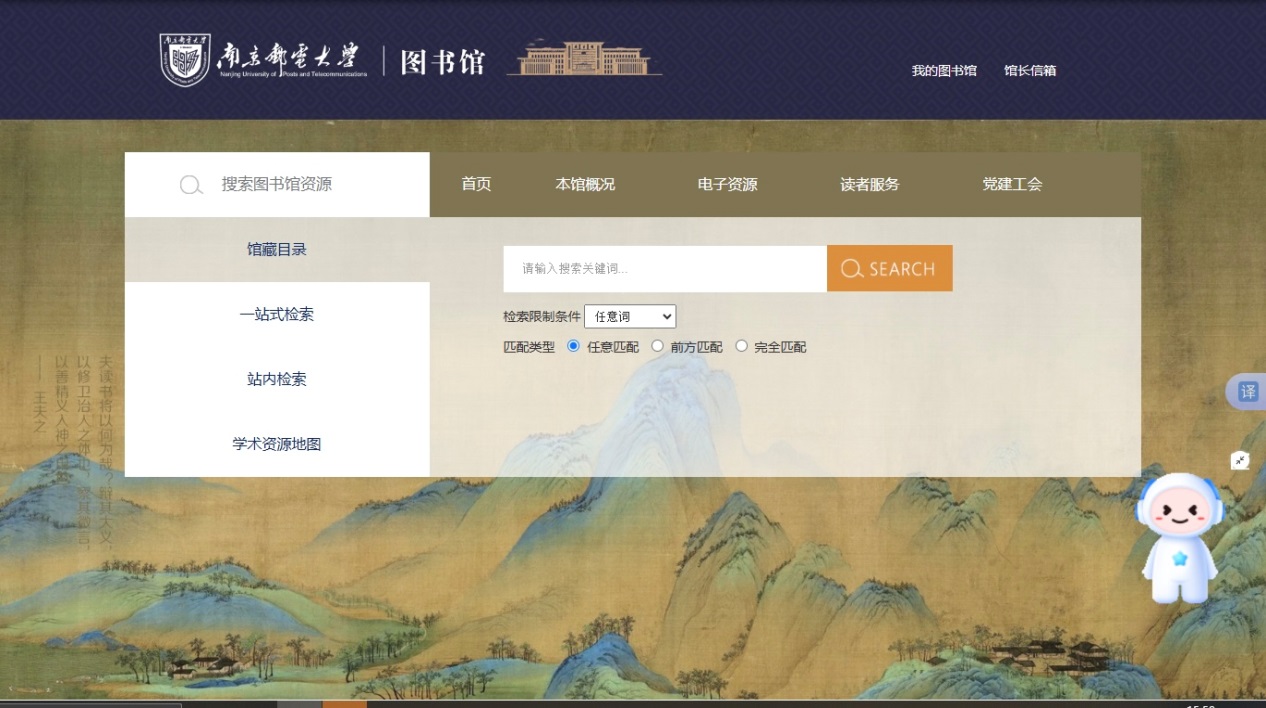Expand the 电子资源 navigation menu
The height and width of the screenshot is (708, 1266).
point(728,184)
